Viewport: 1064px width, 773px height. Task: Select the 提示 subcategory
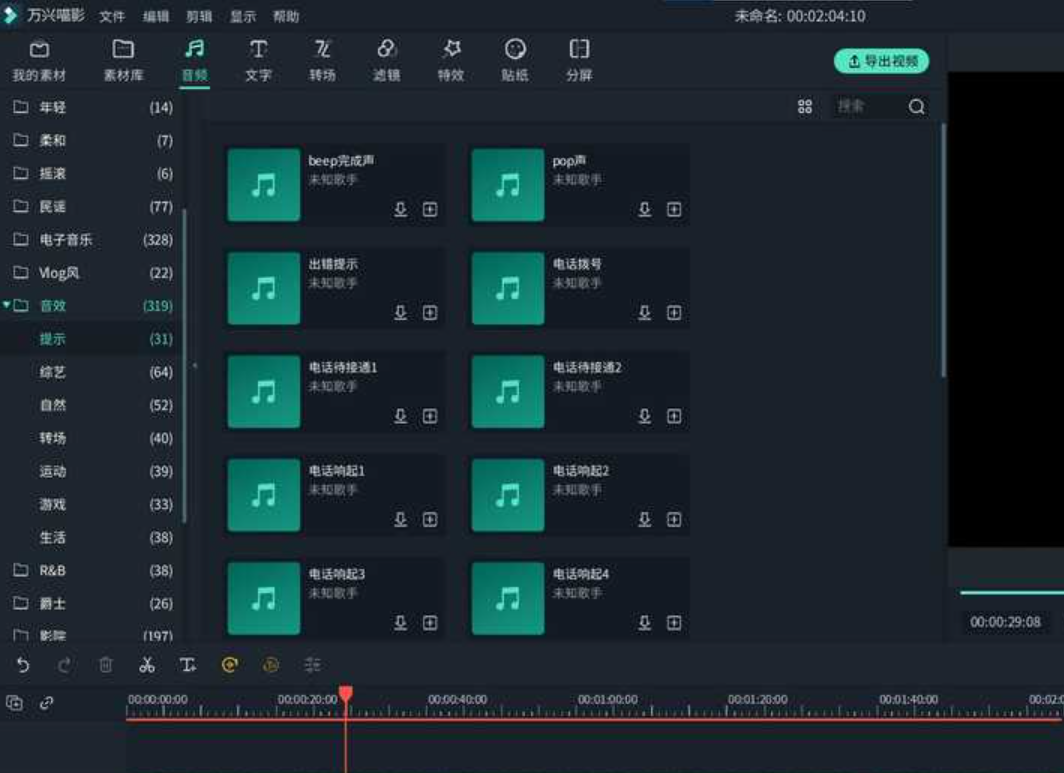(93, 339)
